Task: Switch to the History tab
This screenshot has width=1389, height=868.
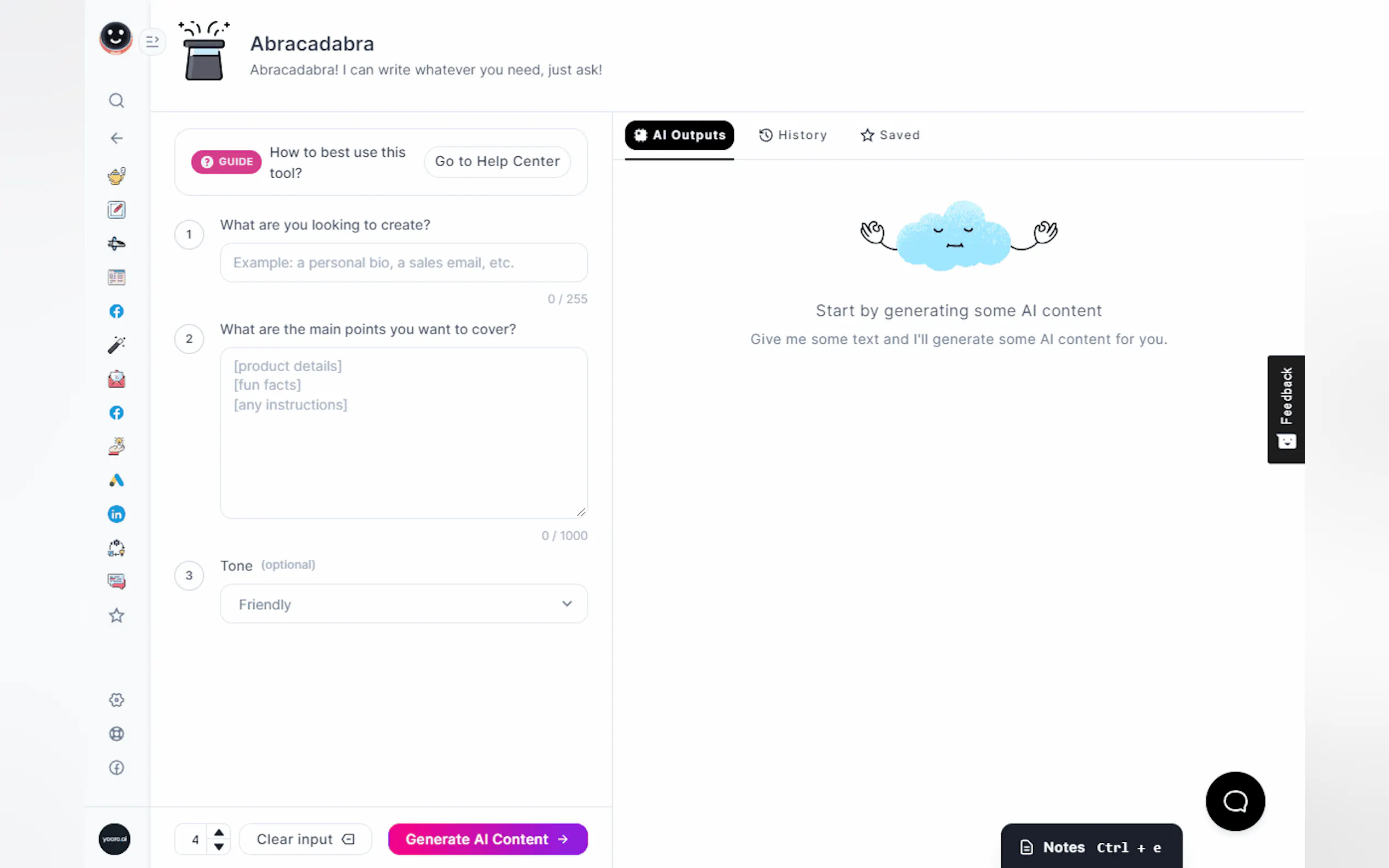Action: [x=793, y=135]
